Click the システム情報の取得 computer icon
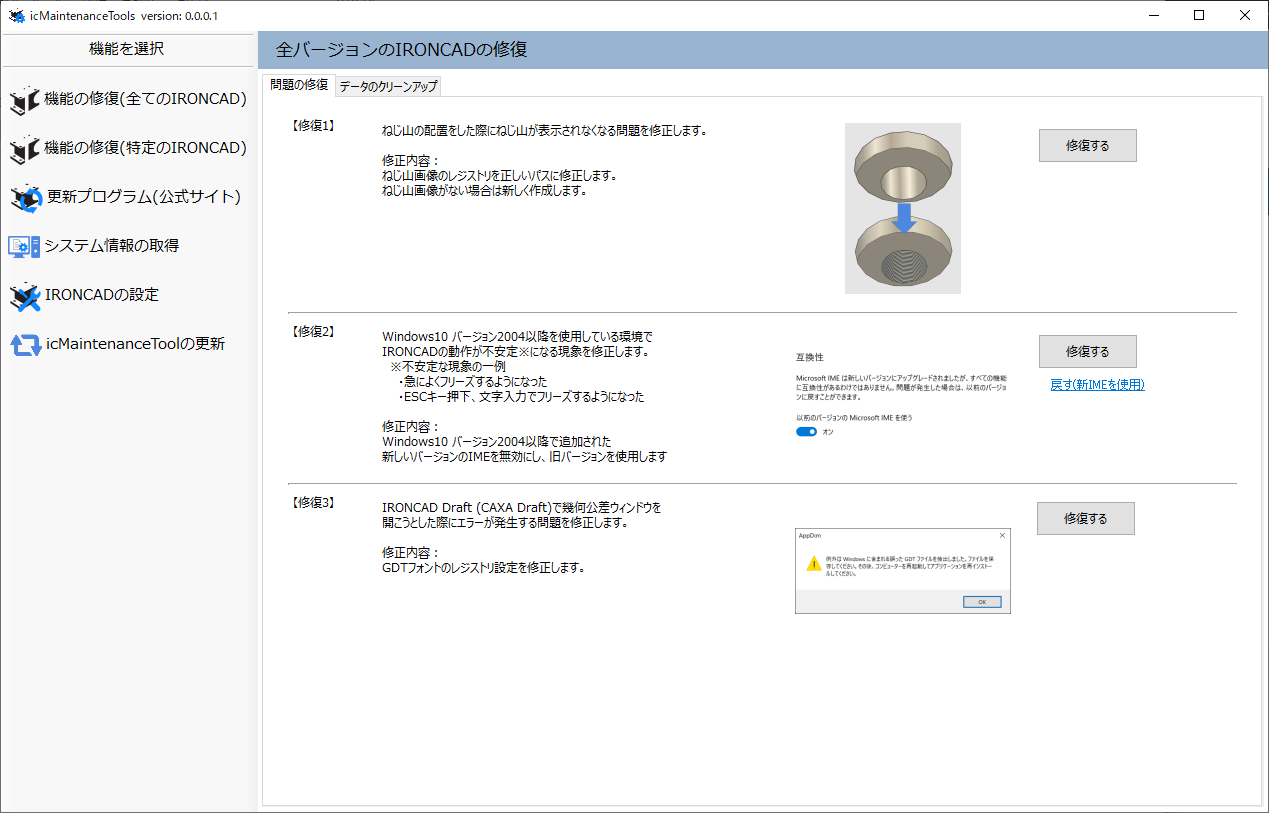This screenshot has height=813, width=1269. click(x=24, y=246)
